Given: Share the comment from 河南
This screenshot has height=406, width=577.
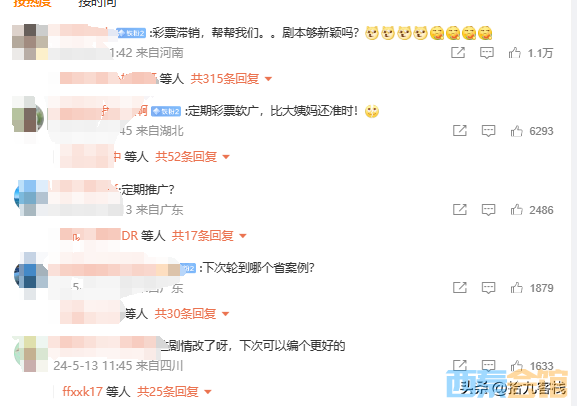Looking at the screenshot, I should point(458,53).
